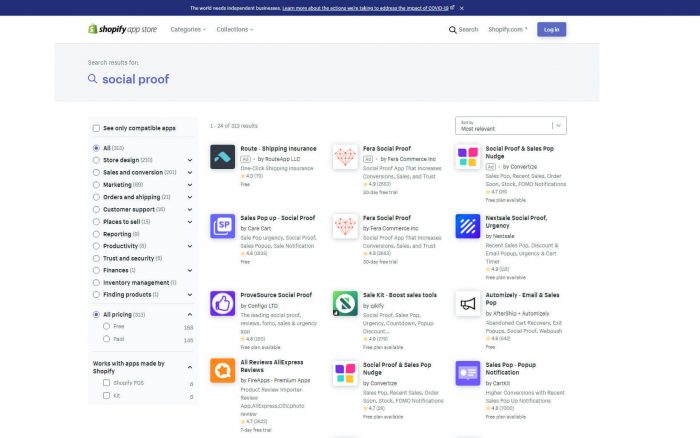Screen dimensions: 700x438
Task: Open Sale Kit - Boost sales tools icon
Action: click(x=345, y=303)
